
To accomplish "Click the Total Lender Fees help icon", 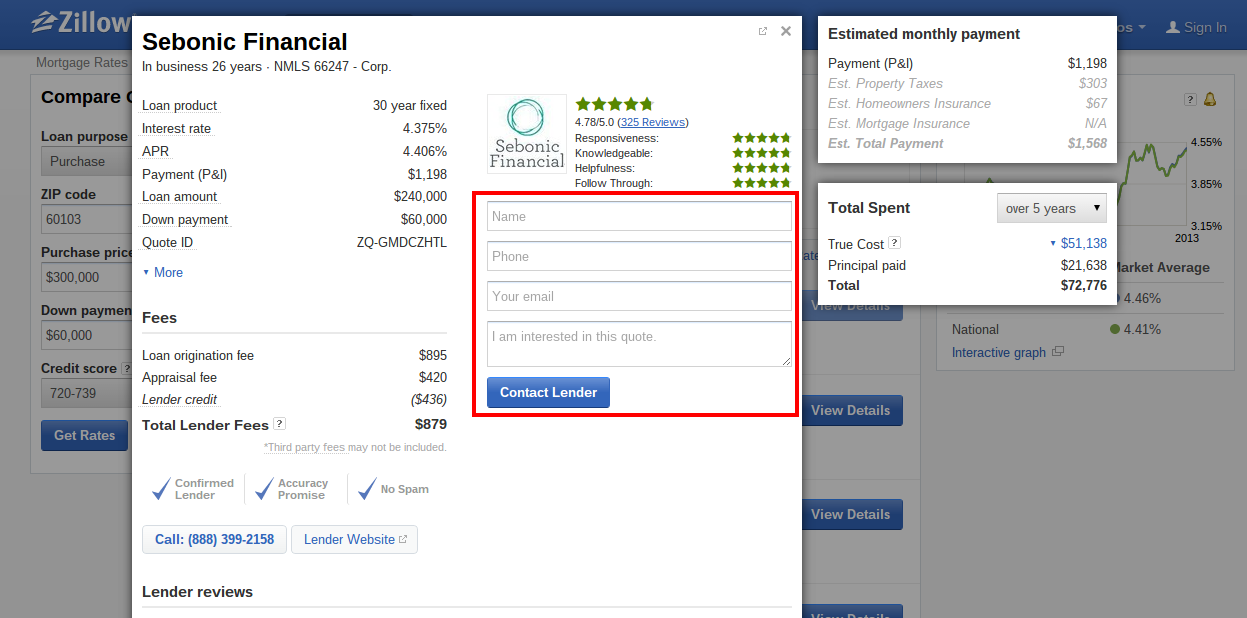I will tap(280, 424).
